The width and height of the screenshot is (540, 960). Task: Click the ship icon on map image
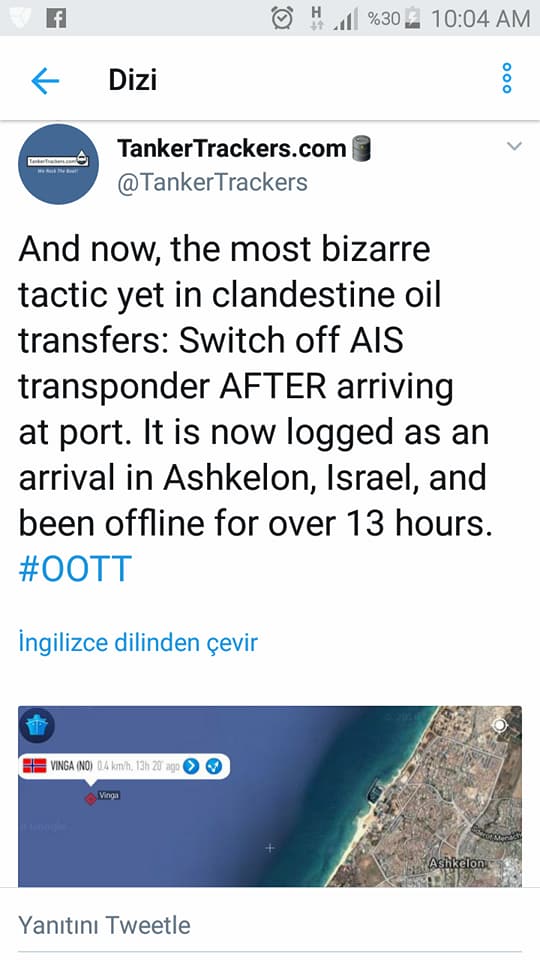(x=37, y=726)
